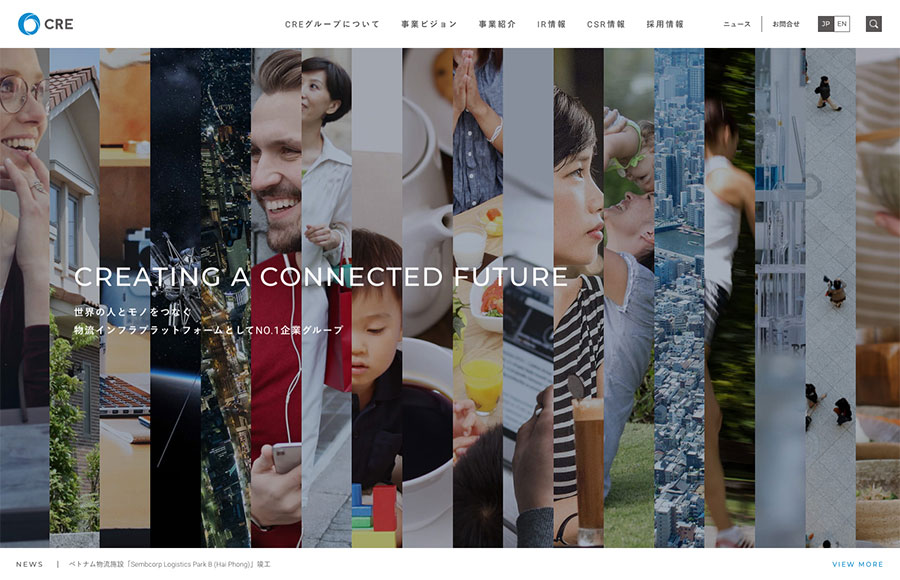Go to the 採用情報 page

665,24
